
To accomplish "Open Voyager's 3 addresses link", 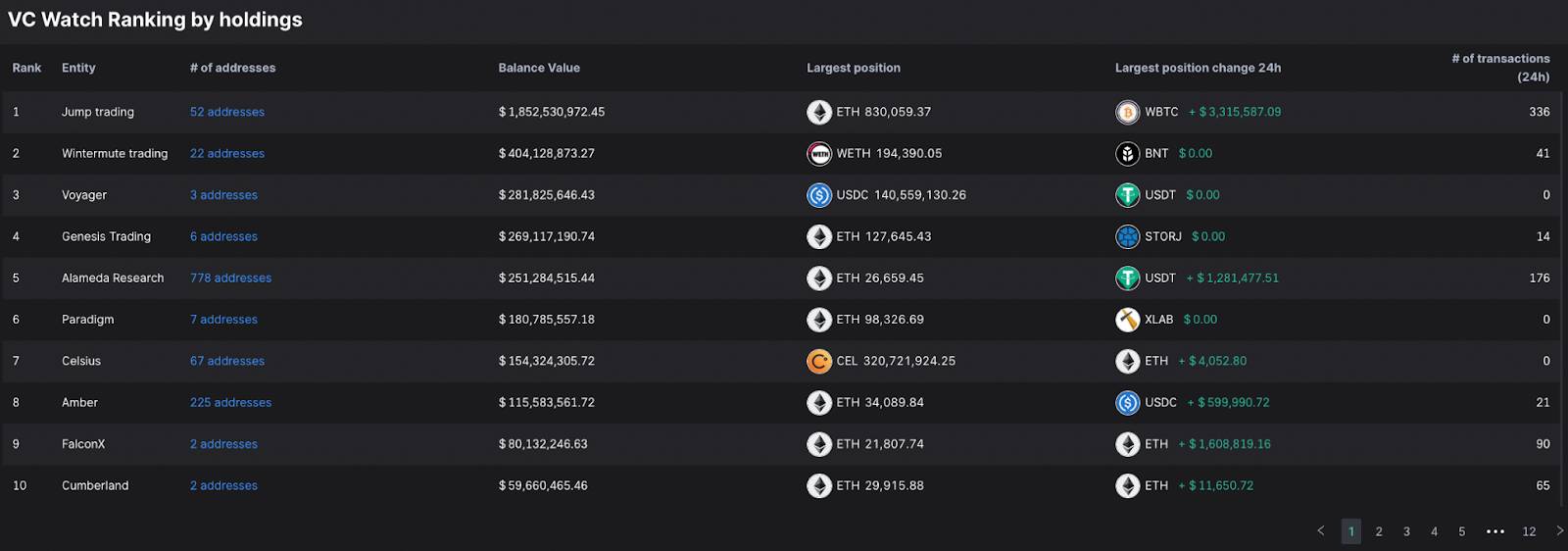I will pyautogui.click(x=223, y=195).
